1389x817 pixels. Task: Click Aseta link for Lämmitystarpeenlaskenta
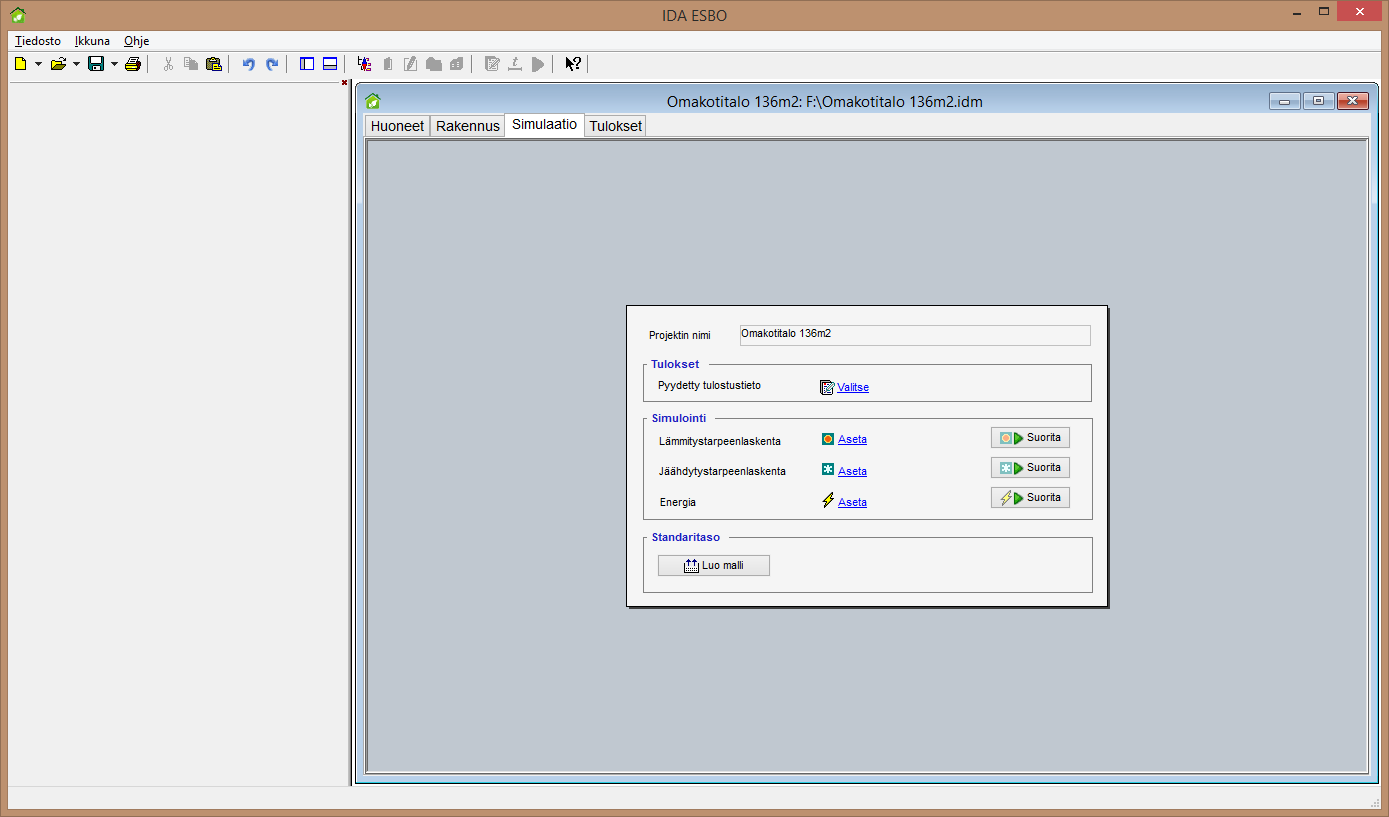852,439
